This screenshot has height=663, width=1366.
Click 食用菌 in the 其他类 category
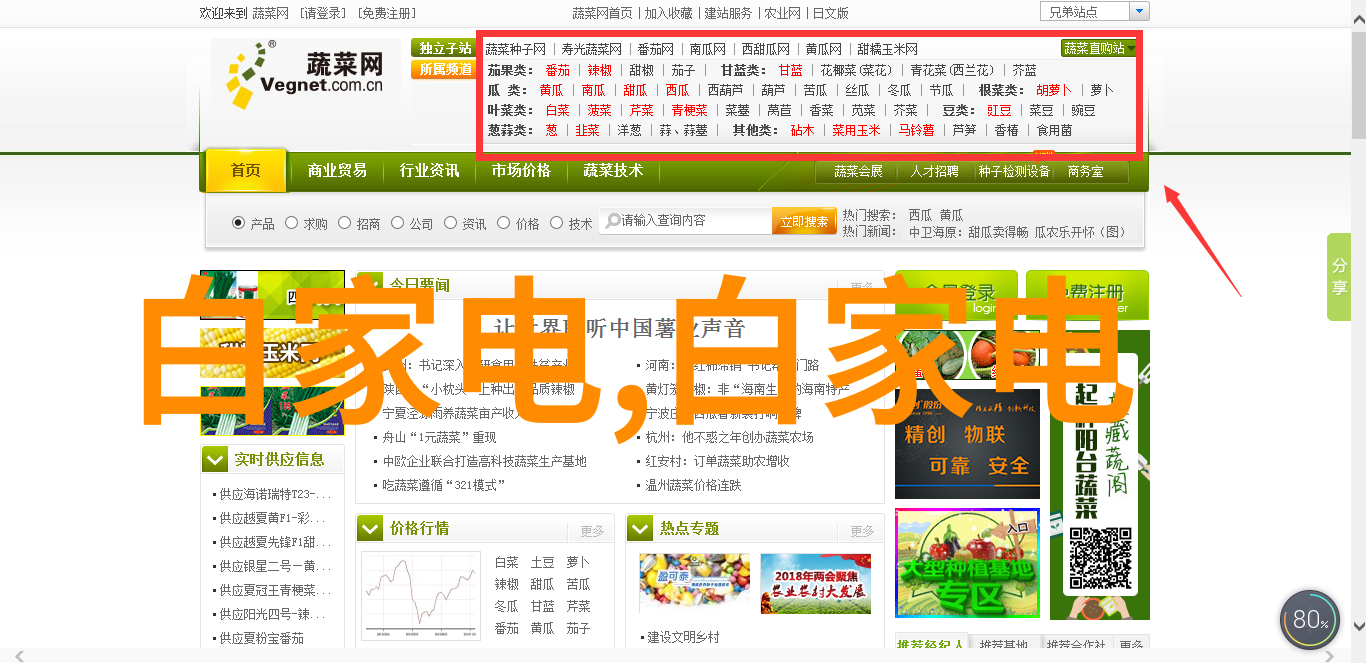1054,130
